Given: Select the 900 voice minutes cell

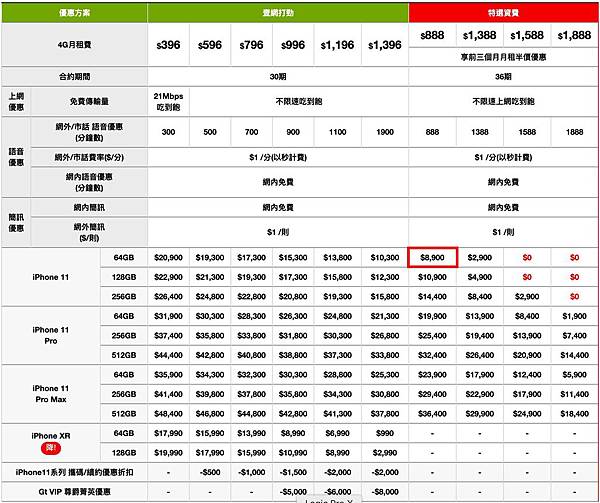Looking at the screenshot, I should [x=293, y=132].
